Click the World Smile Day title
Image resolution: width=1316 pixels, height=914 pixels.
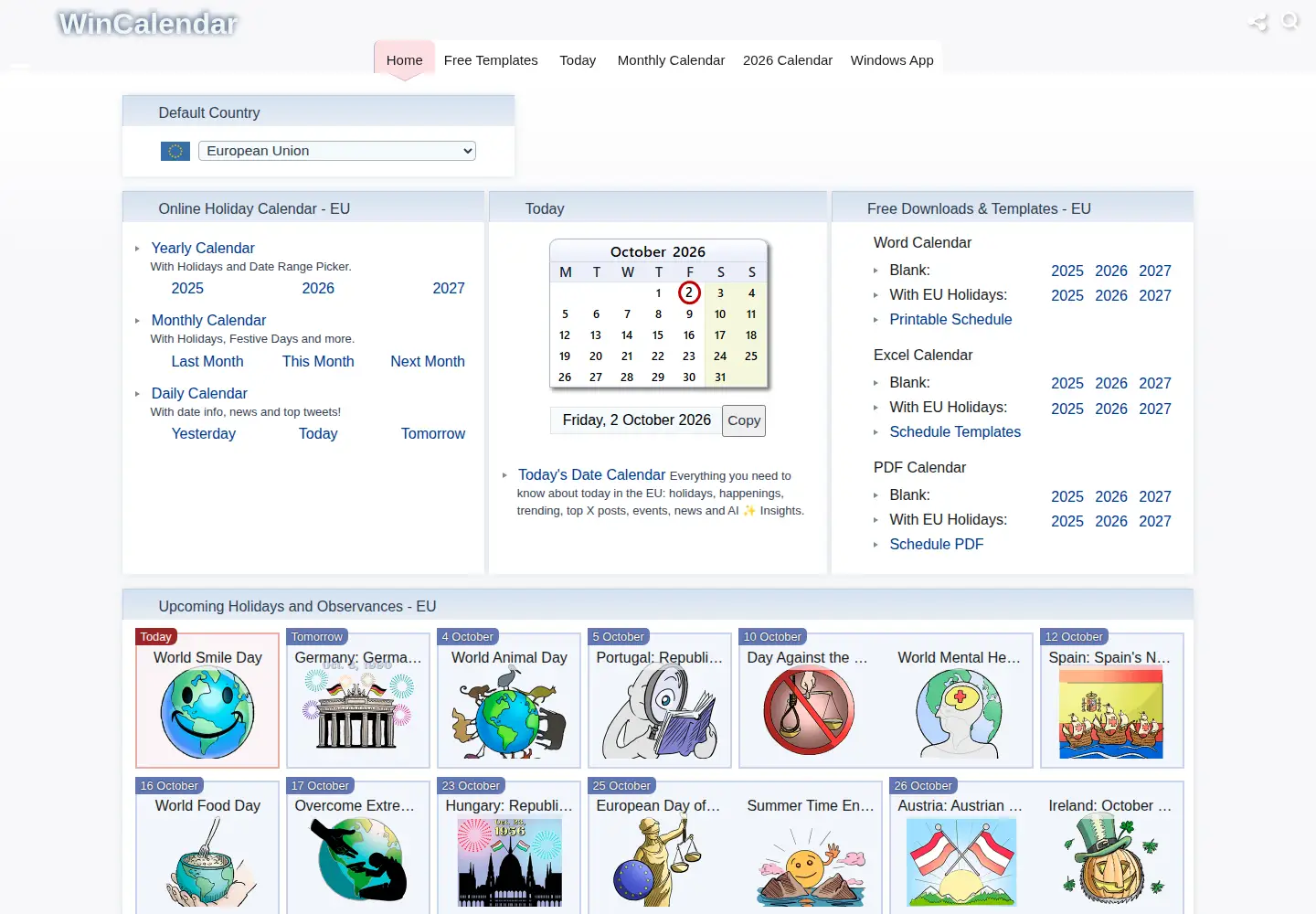pos(207,657)
